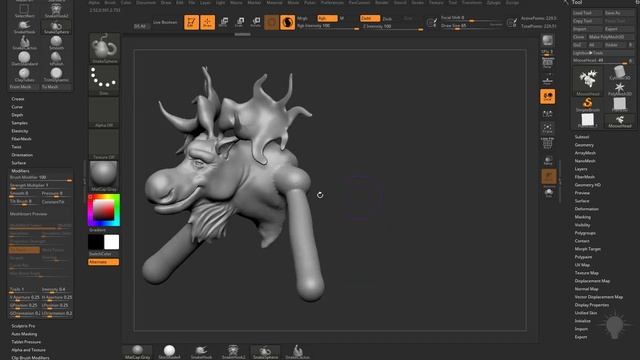Select the TrimDynamic brush
The width and height of the screenshot is (640, 360).
pyautogui.click(x=56, y=75)
